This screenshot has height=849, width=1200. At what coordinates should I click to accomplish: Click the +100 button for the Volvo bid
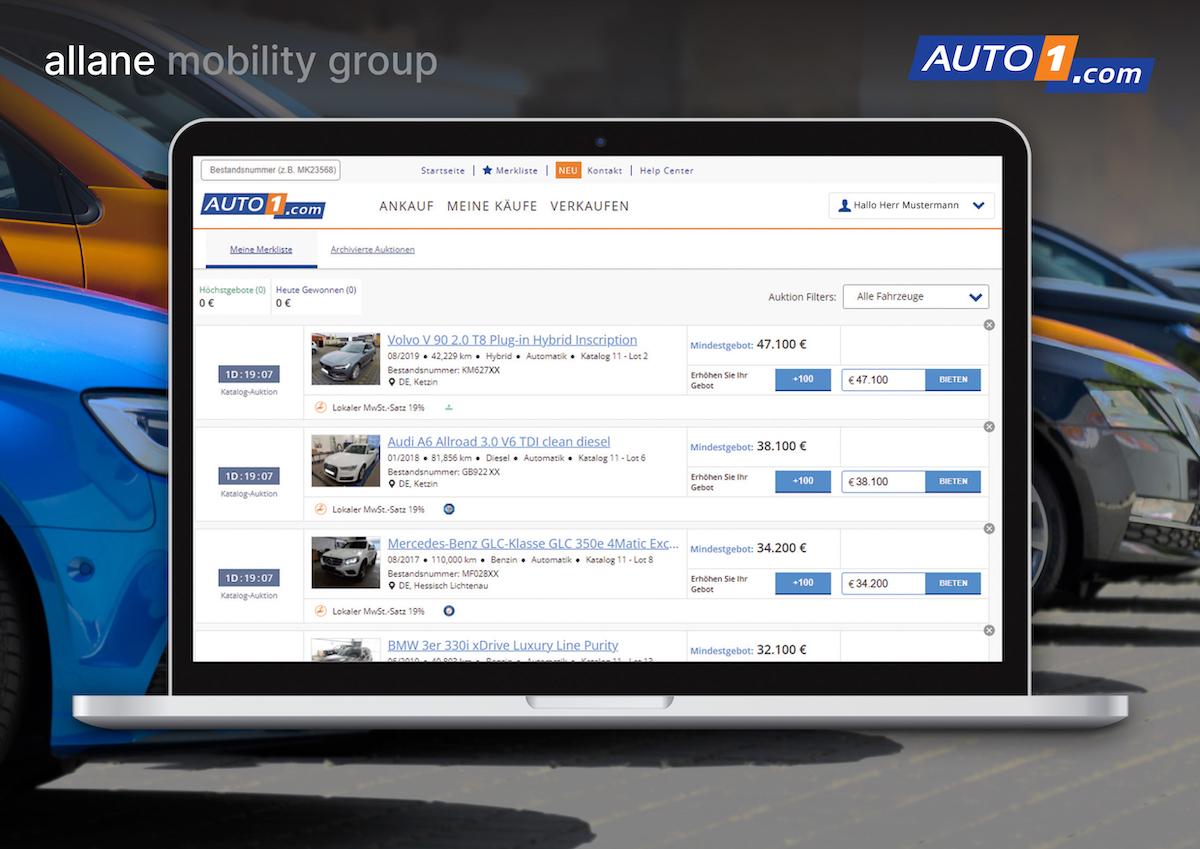803,380
